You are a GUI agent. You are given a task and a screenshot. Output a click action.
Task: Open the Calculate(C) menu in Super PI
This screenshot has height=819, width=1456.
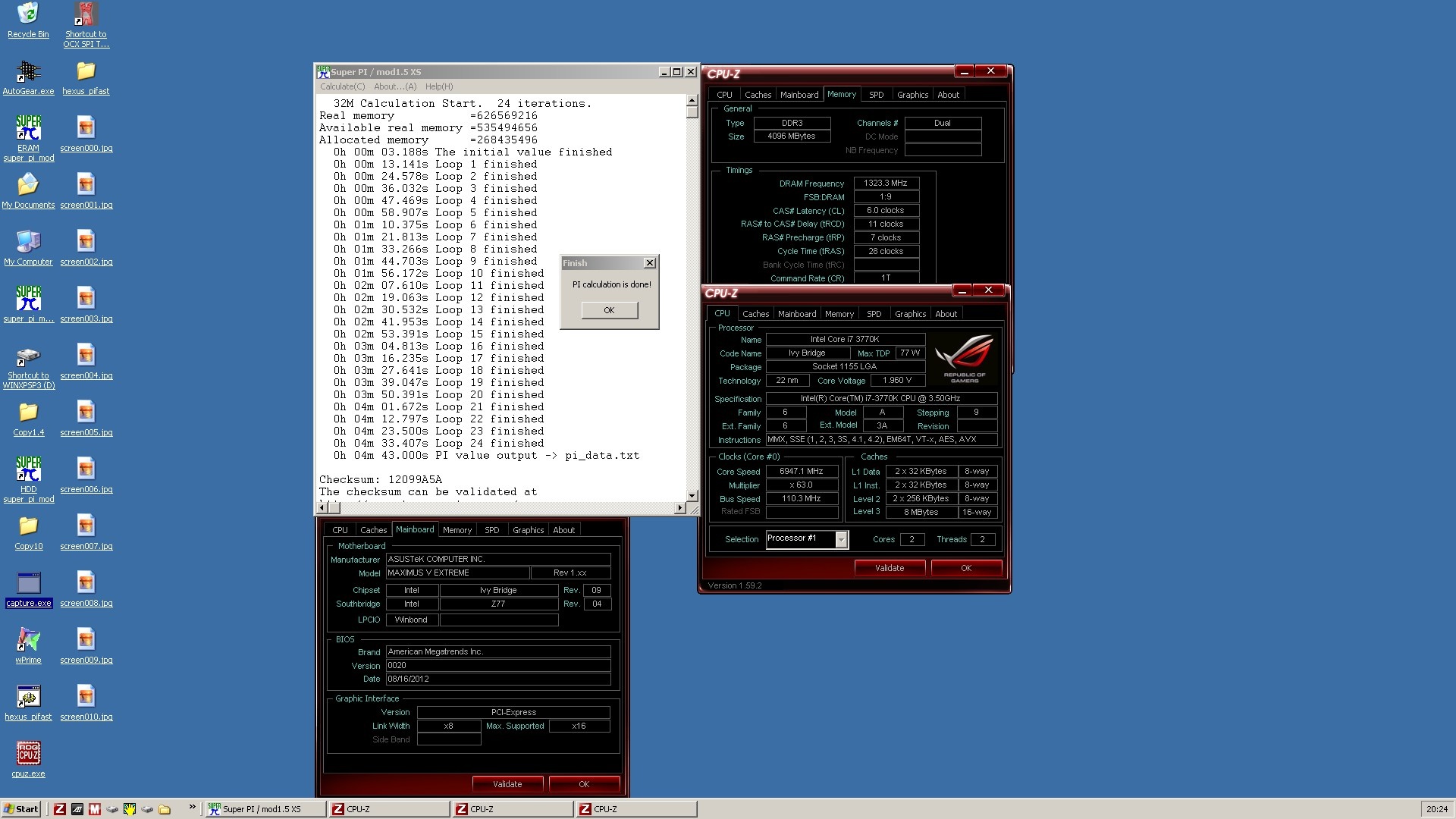click(342, 86)
